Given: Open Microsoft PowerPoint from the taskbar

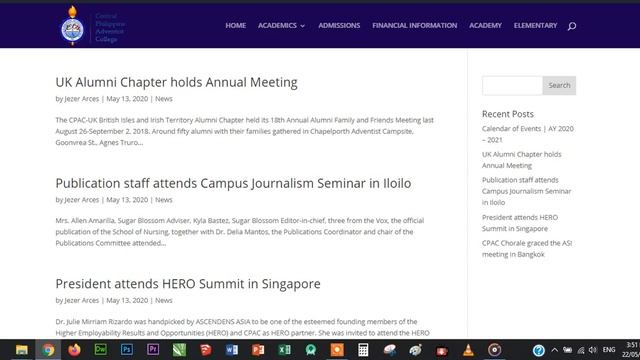Looking at the screenshot, I should click(x=258, y=350).
